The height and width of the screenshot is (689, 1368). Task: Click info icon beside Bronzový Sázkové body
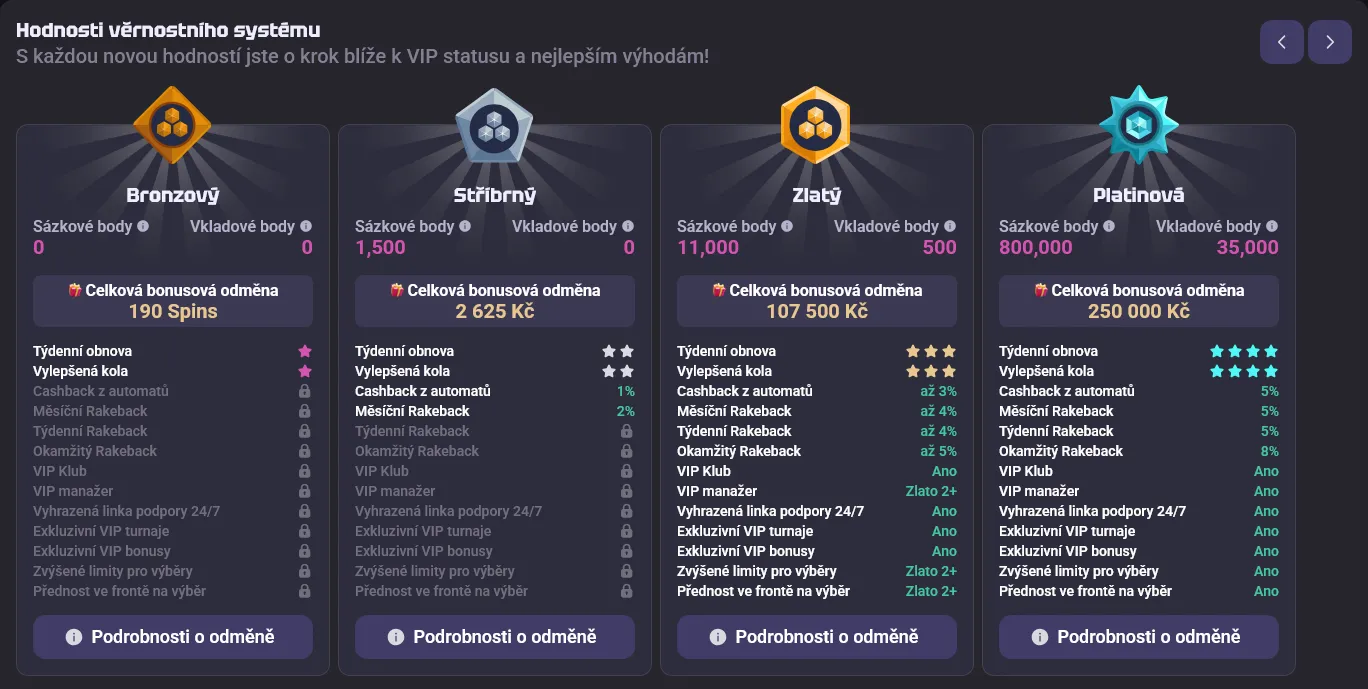point(143,227)
